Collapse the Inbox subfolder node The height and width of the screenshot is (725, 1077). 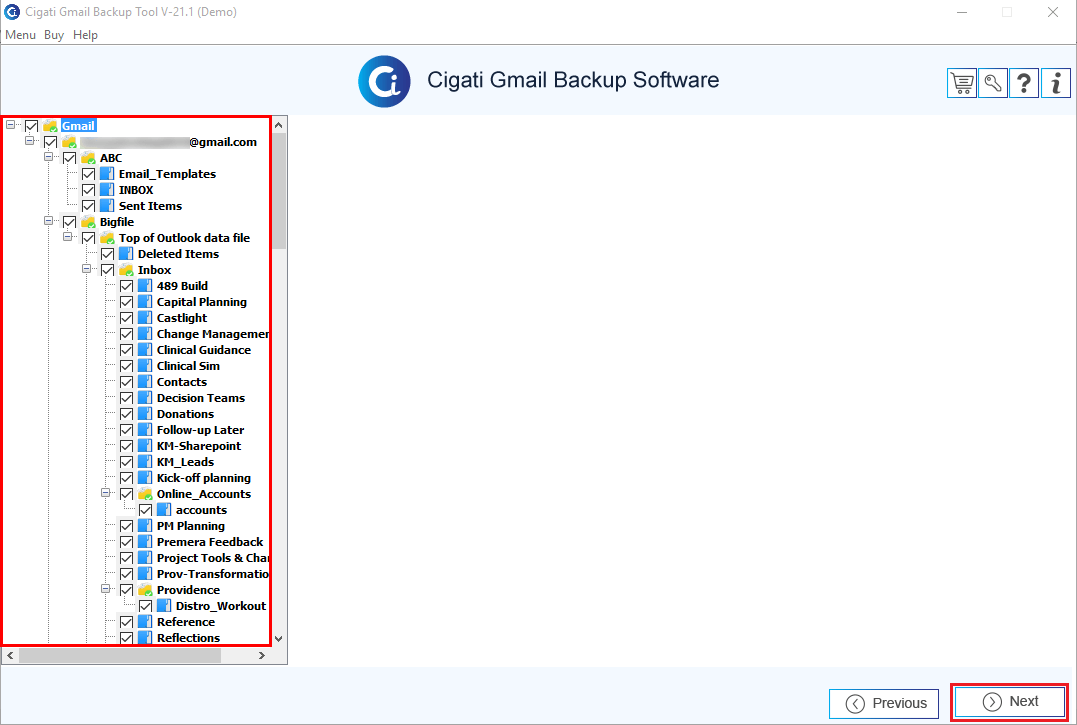click(x=87, y=269)
